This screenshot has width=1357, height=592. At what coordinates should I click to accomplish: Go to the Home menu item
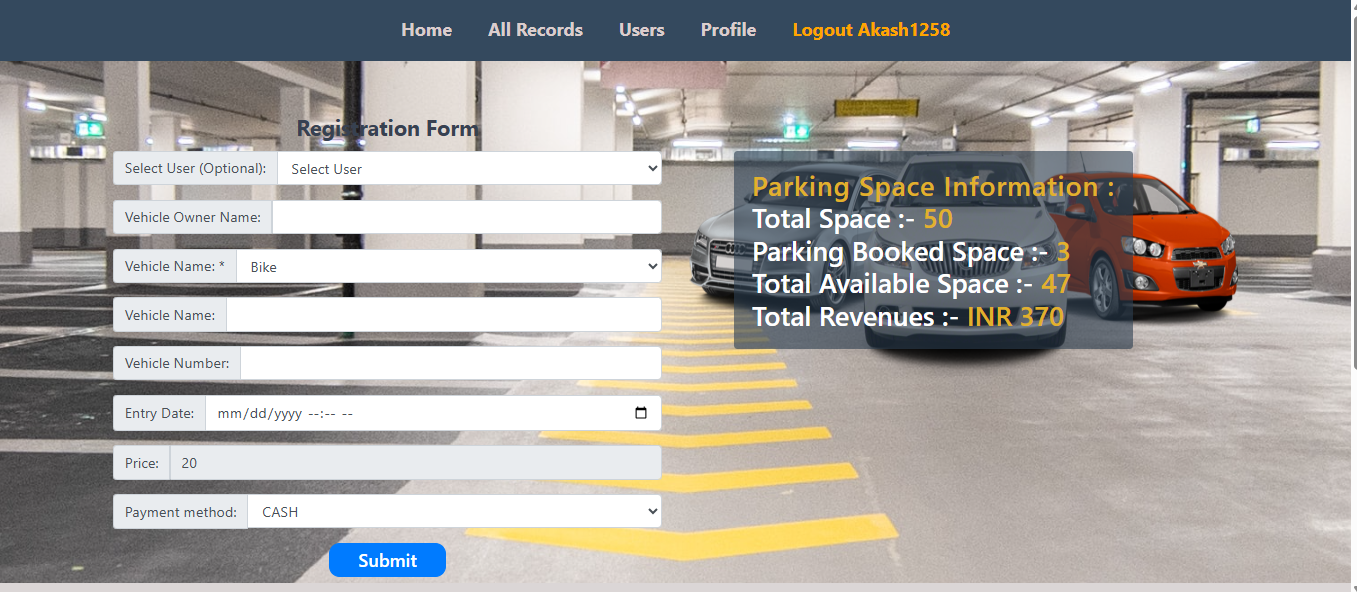click(x=426, y=30)
